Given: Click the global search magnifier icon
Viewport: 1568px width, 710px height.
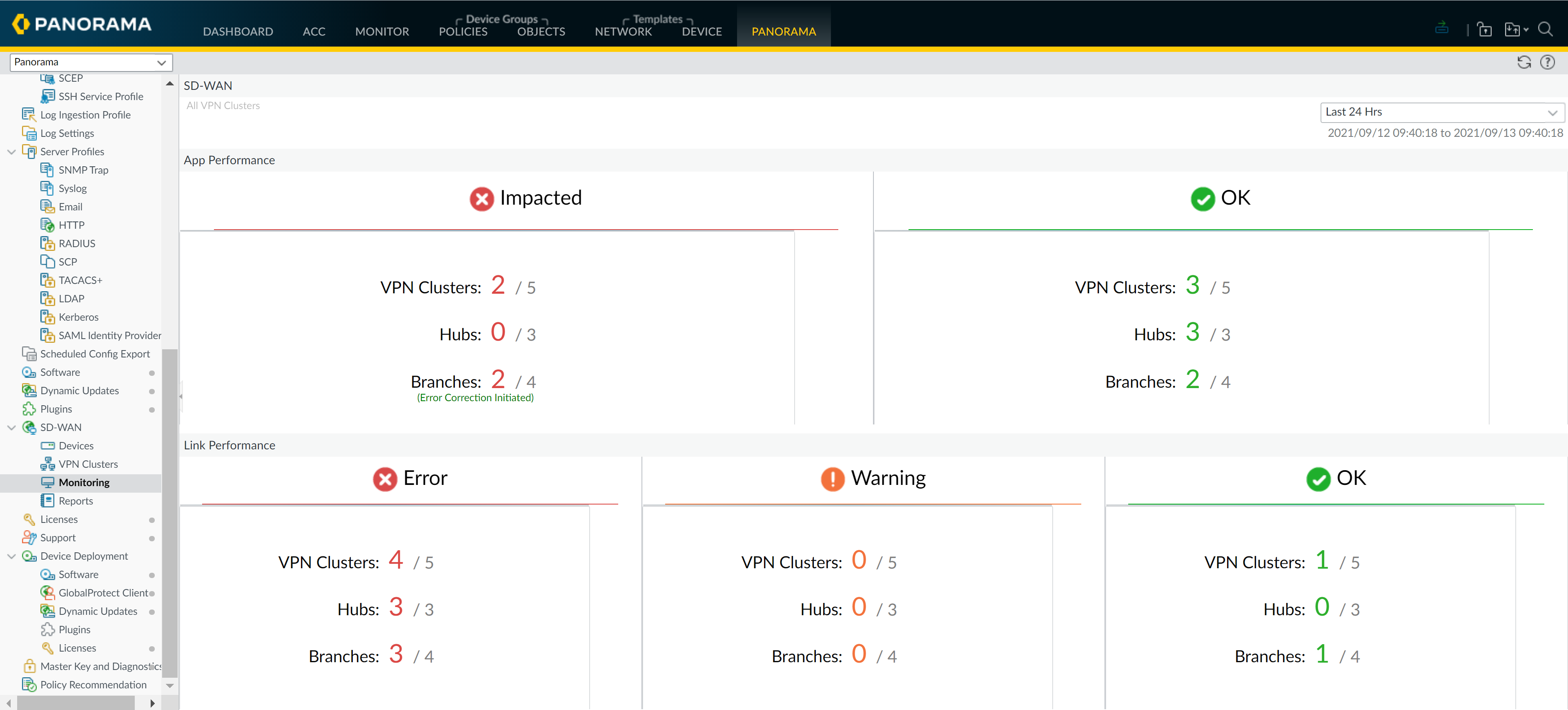Looking at the screenshot, I should coord(1547,29).
